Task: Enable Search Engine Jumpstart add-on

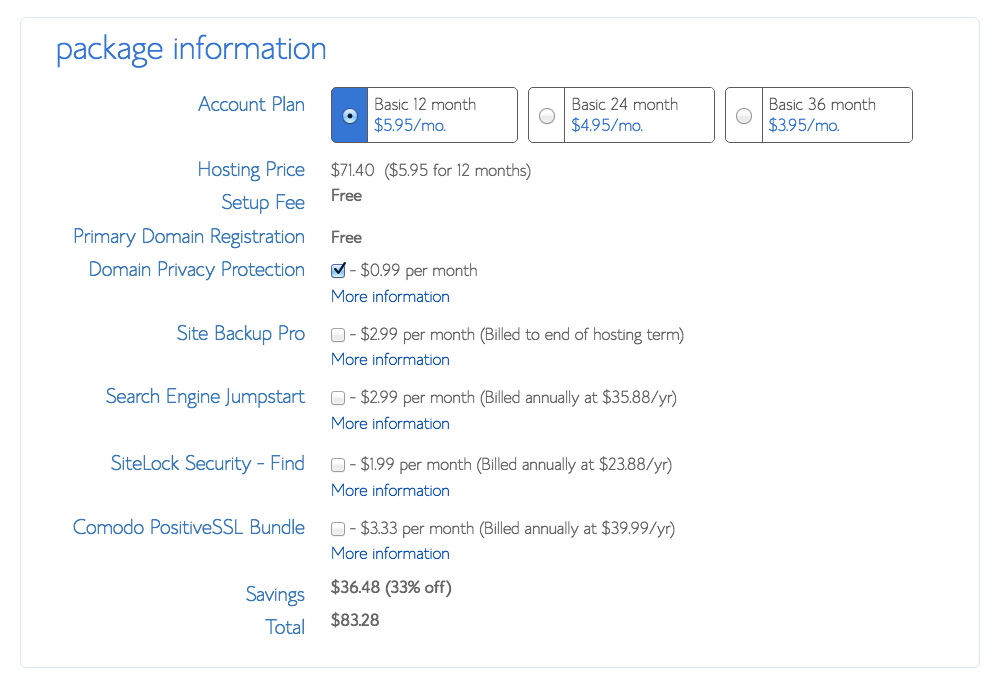Action: pos(337,397)
